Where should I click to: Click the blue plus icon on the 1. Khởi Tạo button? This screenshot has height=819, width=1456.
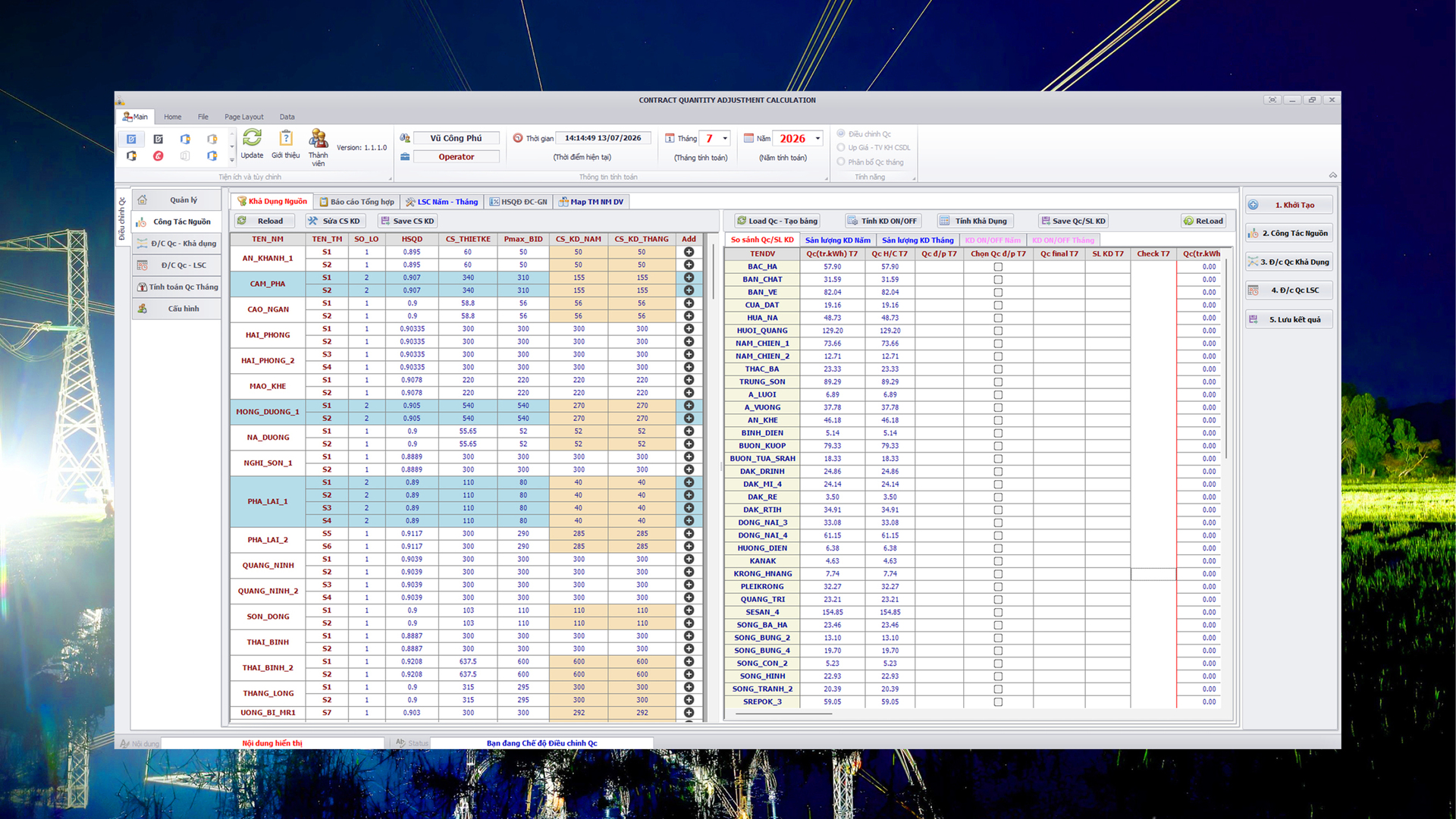pyautogui.click(x=1254, y=205)
